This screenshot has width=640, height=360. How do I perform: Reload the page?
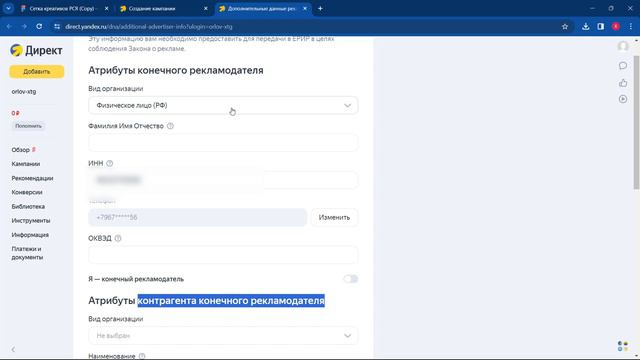tap(39, 27)
